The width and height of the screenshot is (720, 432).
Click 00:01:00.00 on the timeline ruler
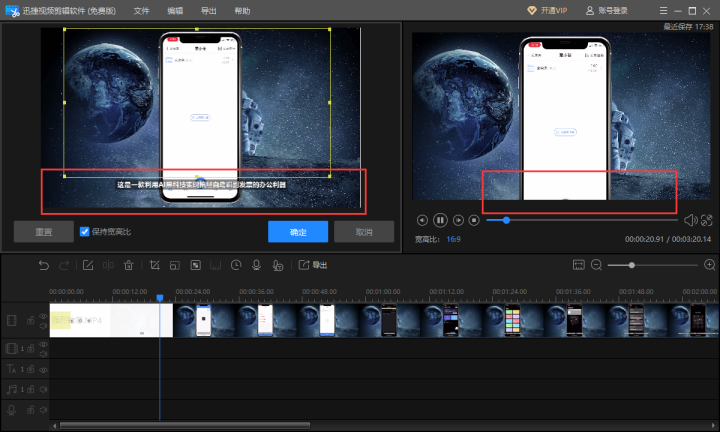point(382,292)
